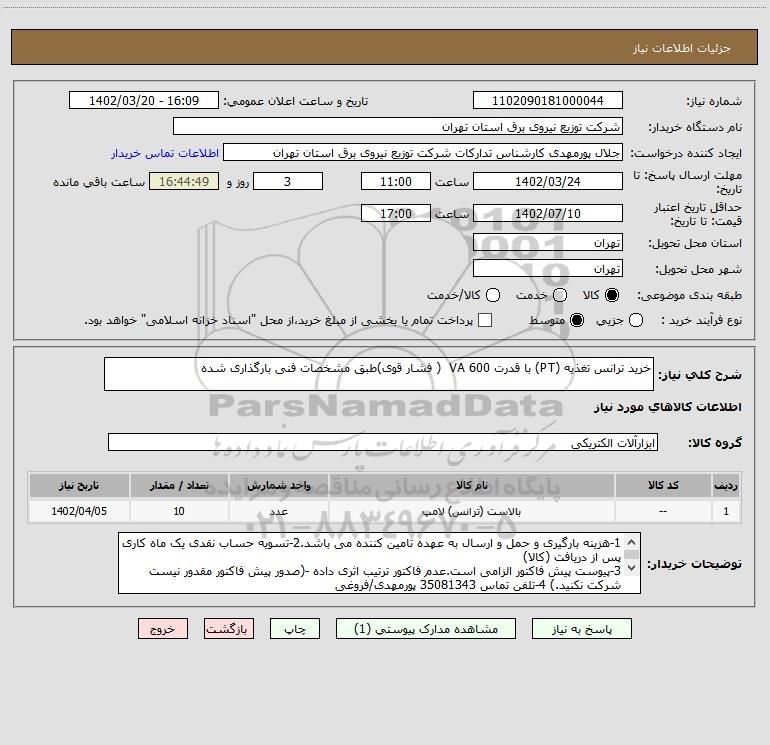770x745 pixels.
Task: Click the توضیحات خریدار text area
Action: (x=379, y=563)
